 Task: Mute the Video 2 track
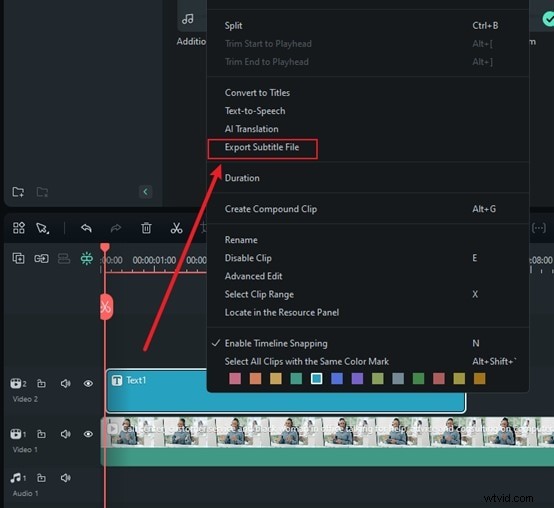point(65,383)
